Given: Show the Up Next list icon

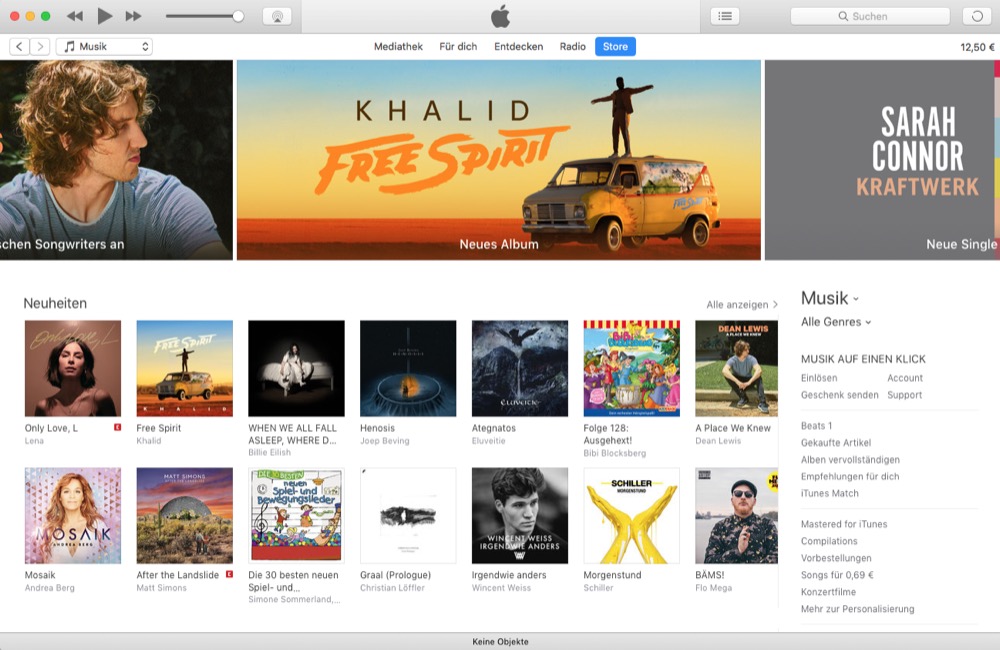Looking at the screenshot, I should point(725,16).
